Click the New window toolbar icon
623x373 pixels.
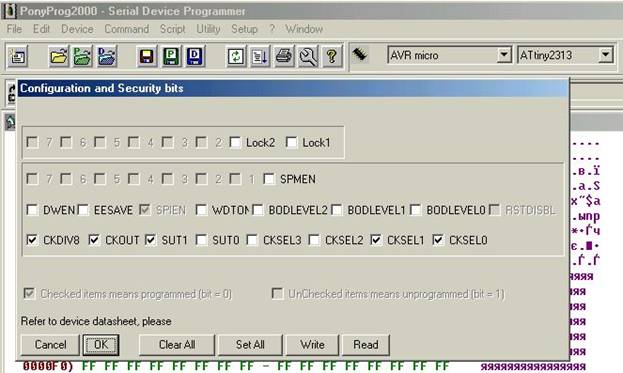[17, 56]
